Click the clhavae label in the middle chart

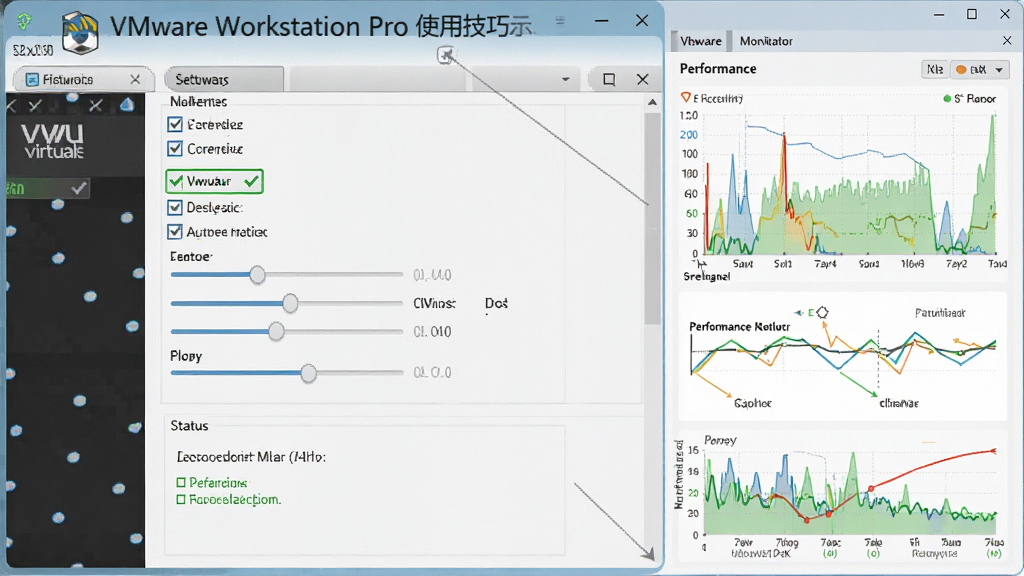click(899, 404)
